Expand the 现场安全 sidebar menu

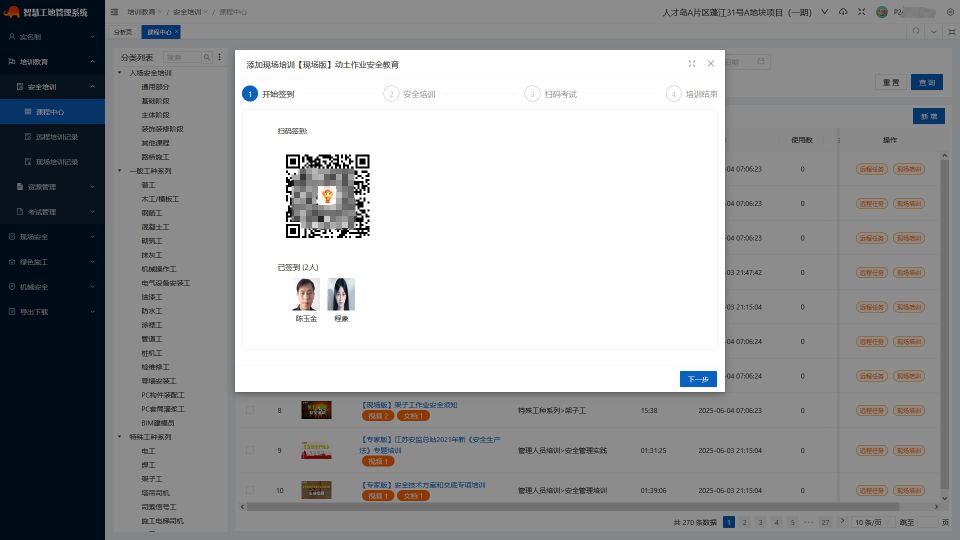92,236
